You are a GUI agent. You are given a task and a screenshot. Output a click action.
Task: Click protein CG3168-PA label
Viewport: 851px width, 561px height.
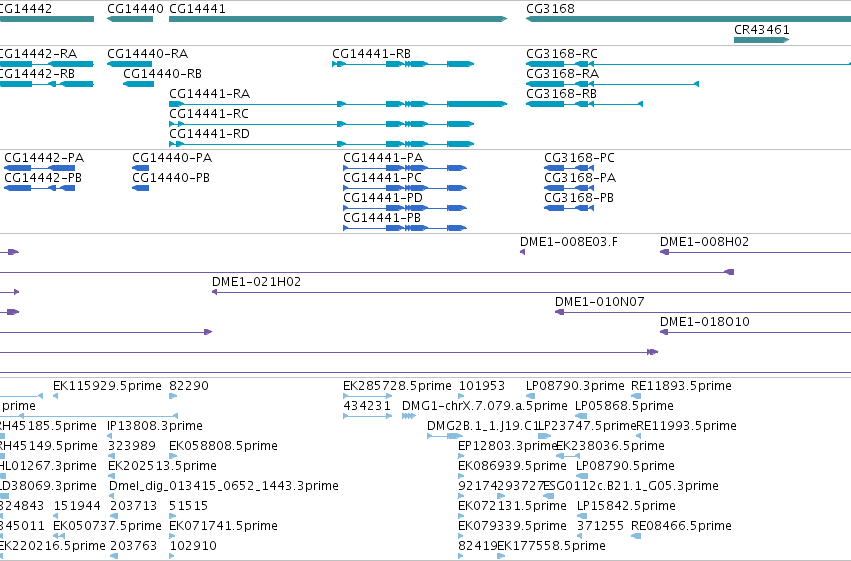(x=580, y=178)
